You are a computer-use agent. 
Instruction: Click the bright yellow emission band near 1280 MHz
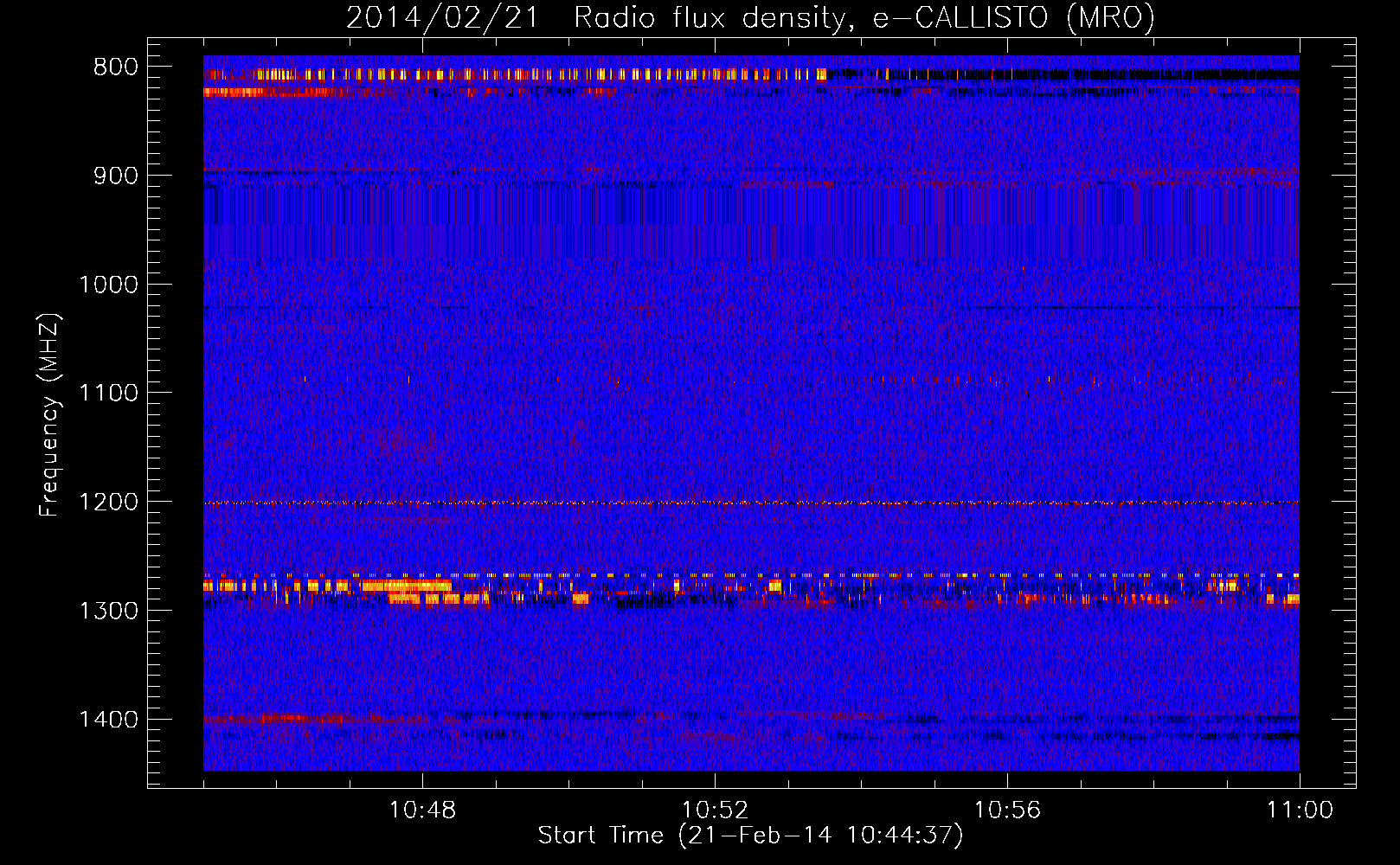(x=407, y=586)
